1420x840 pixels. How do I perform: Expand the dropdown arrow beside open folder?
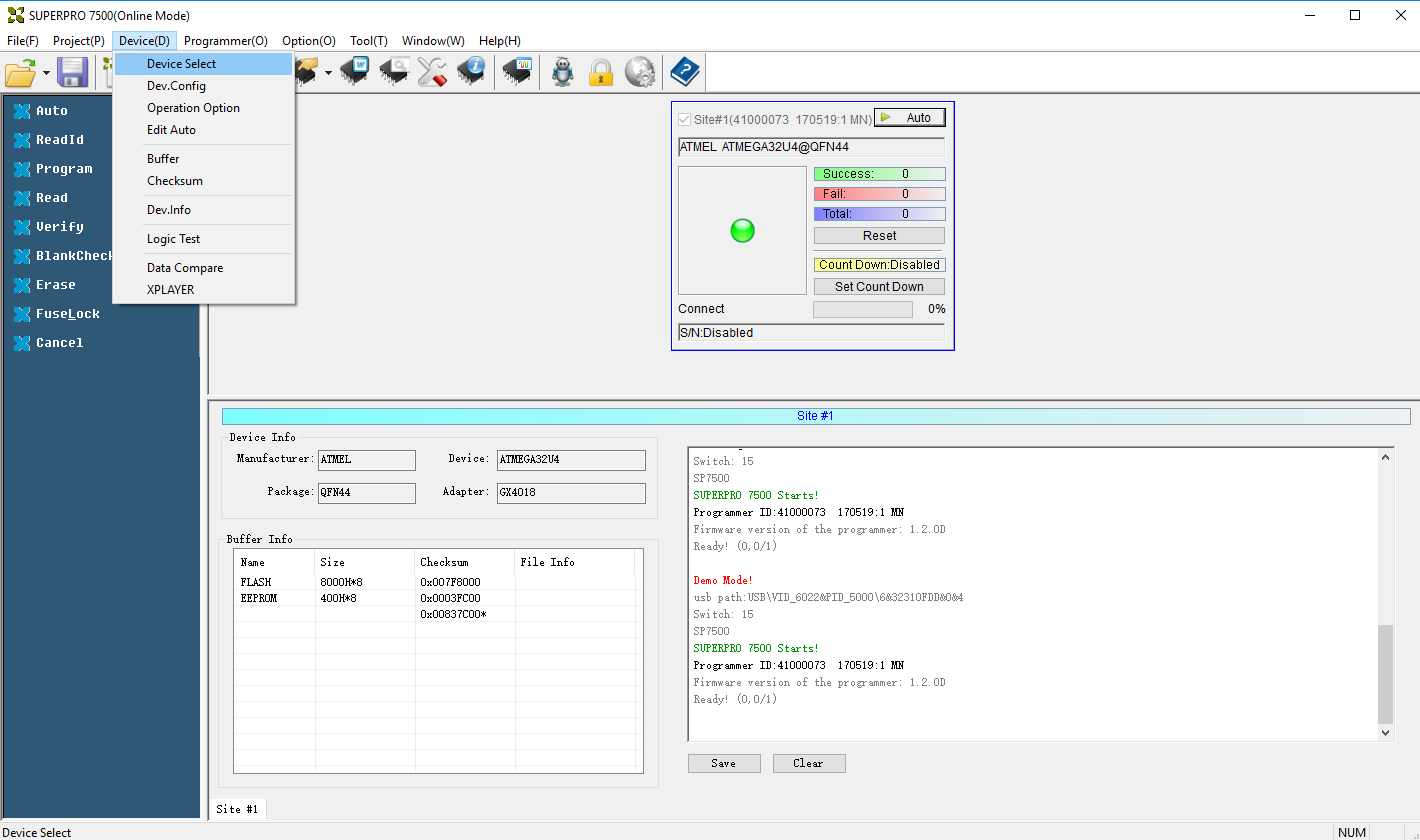pos(46,73)
